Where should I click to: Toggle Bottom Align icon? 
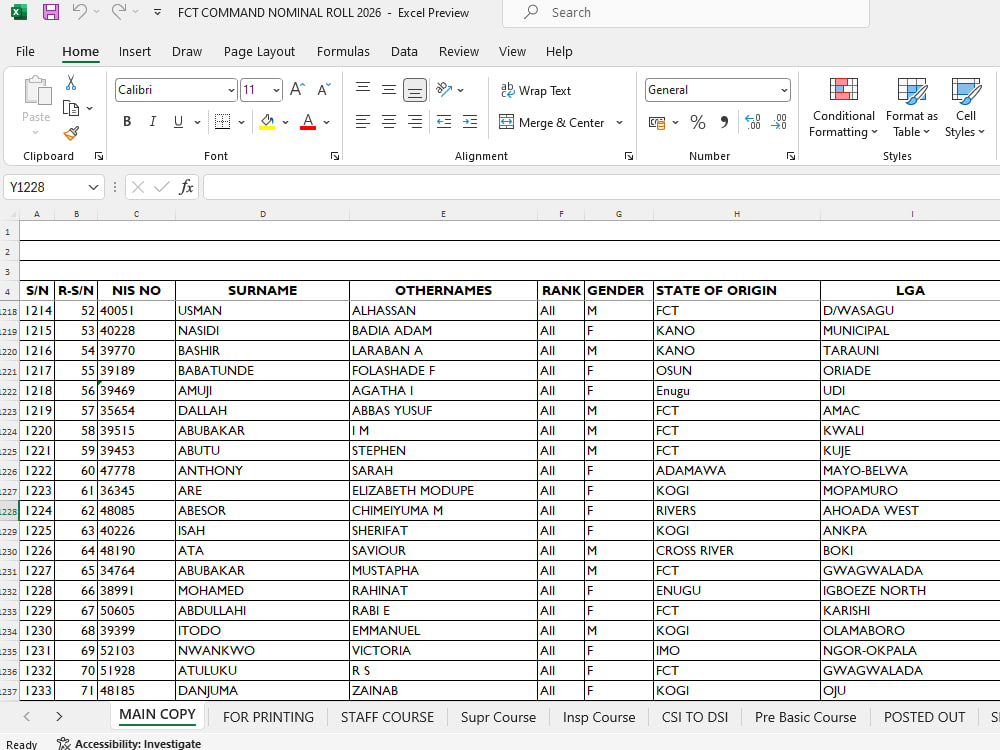(x=415, y=90)
